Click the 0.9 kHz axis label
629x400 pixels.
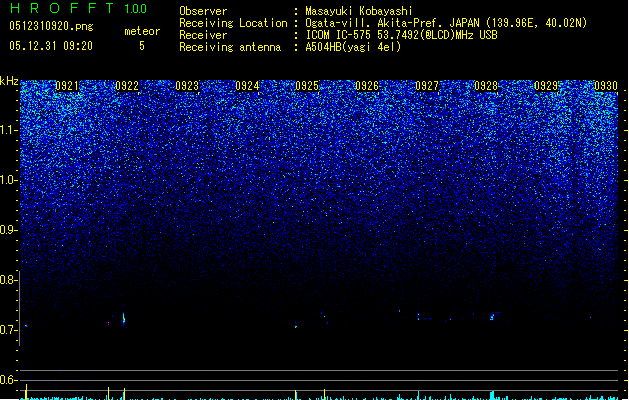point(8,230)
